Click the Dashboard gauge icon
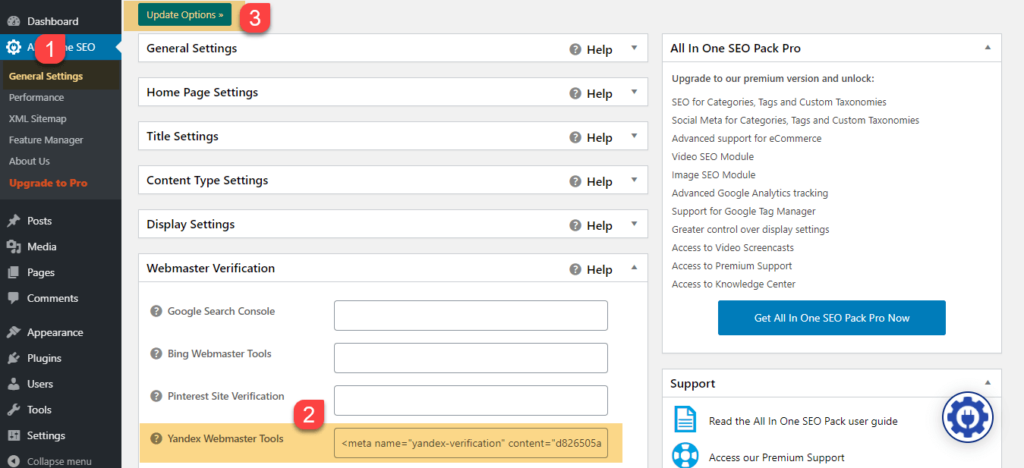Screen dimensions: 1024x468 pyautogui.click(x=14, y=22)
